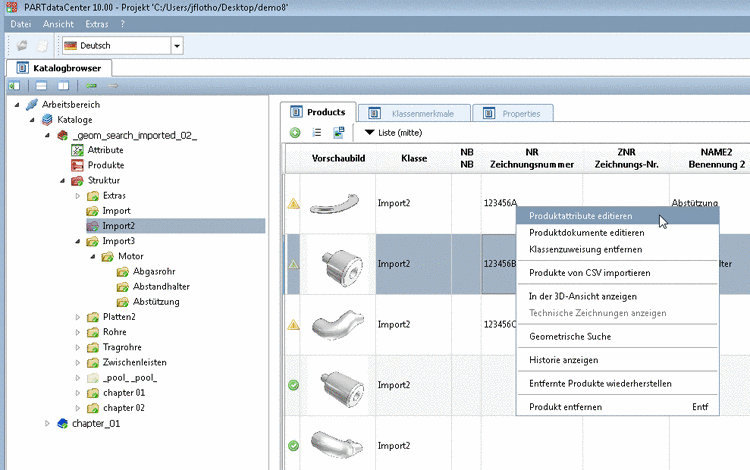Expand the Rohre folder
The height and width of the screenshot is (470, 750).
pyautogui.click(x=77, y=332)
